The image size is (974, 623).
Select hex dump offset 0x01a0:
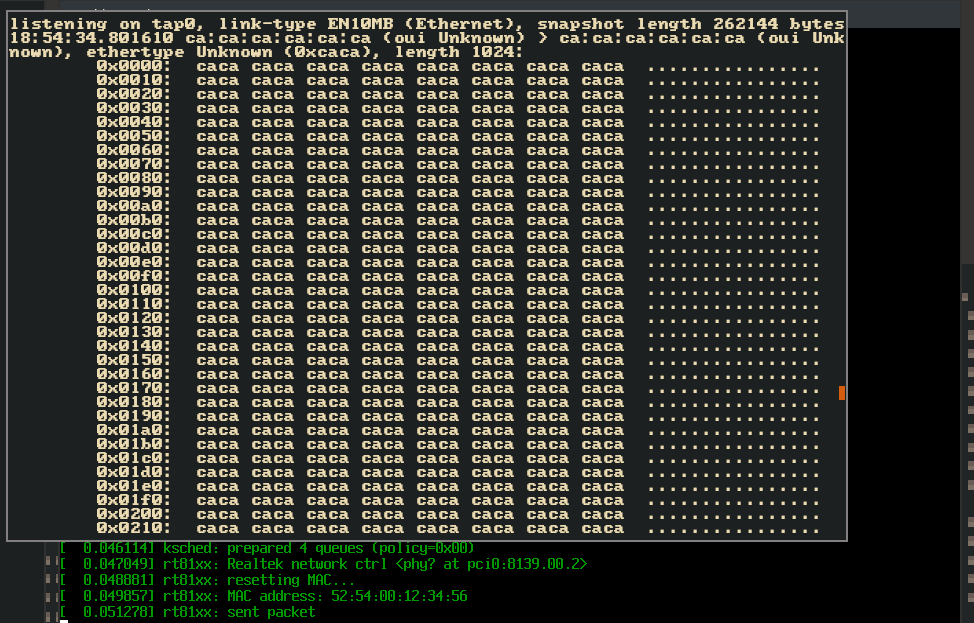point(134,430)
